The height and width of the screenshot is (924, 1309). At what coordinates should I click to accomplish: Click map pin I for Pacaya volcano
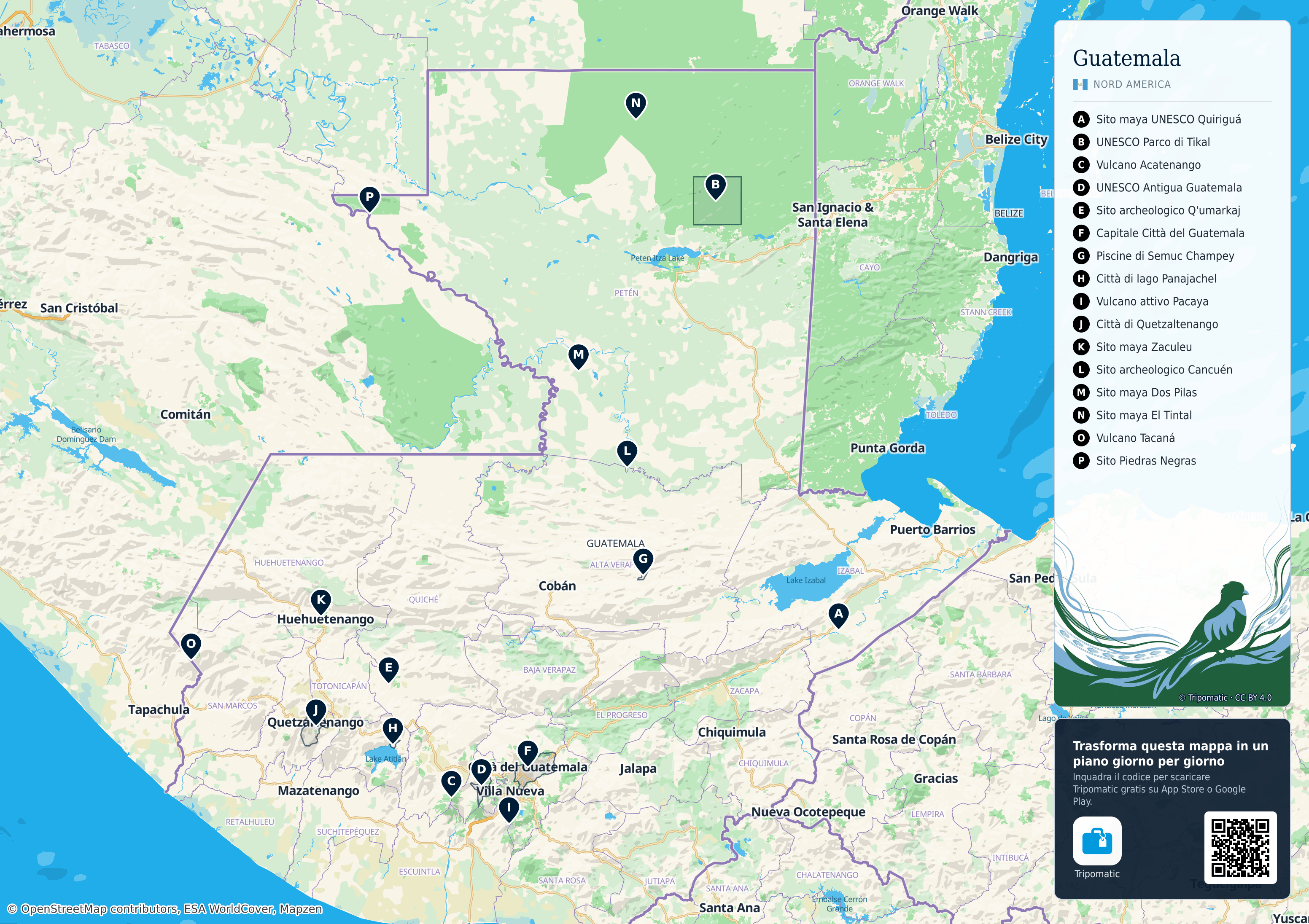[509, 809]
